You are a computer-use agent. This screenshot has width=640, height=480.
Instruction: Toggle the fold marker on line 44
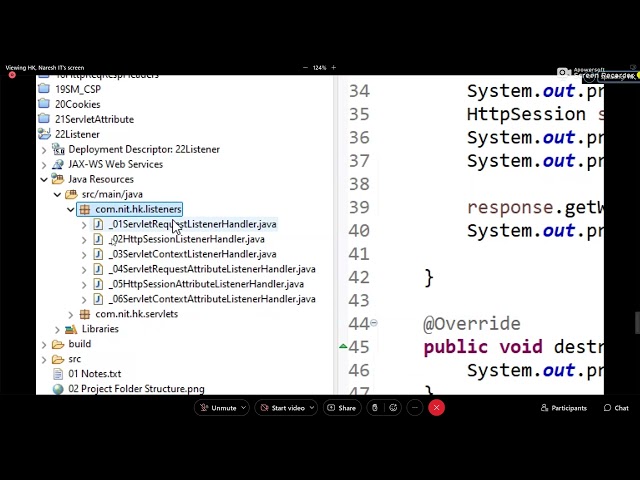coord(374,323)
